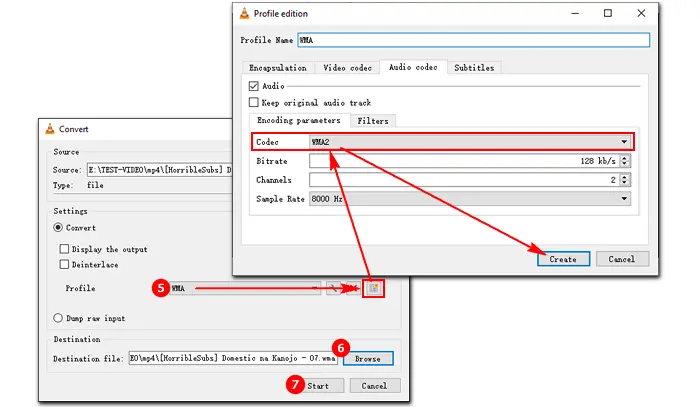Open the Profile dropdown set to WMA

click(x=243, y=288)
